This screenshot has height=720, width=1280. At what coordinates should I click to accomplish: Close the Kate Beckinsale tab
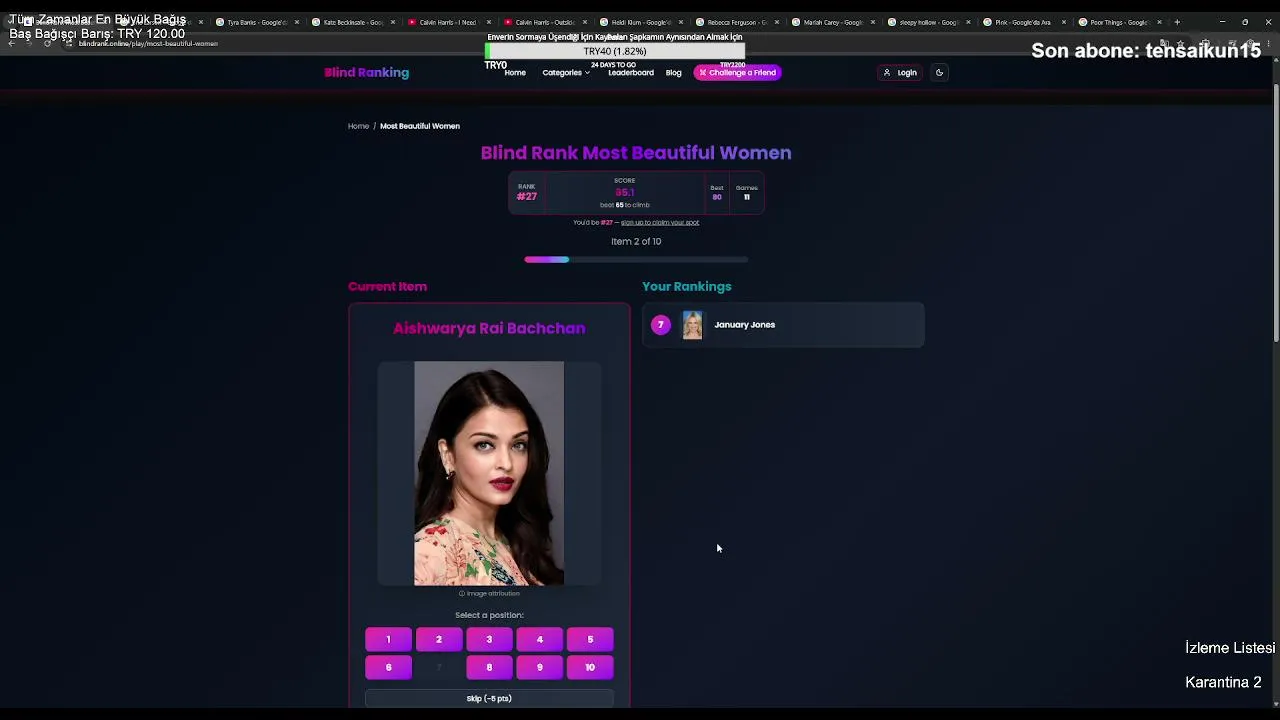393,22
